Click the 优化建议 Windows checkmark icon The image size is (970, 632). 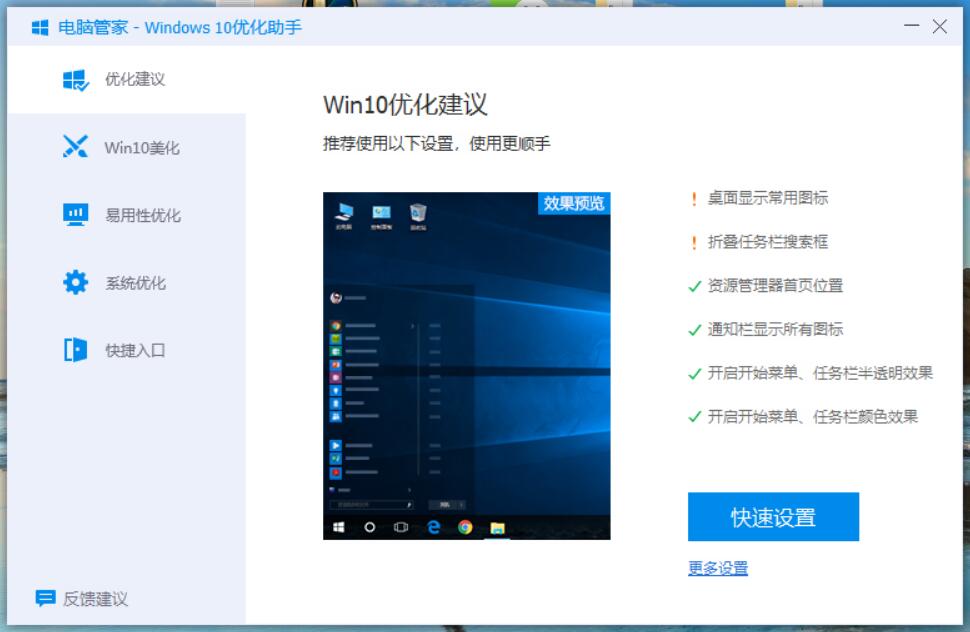coord(75,80)
